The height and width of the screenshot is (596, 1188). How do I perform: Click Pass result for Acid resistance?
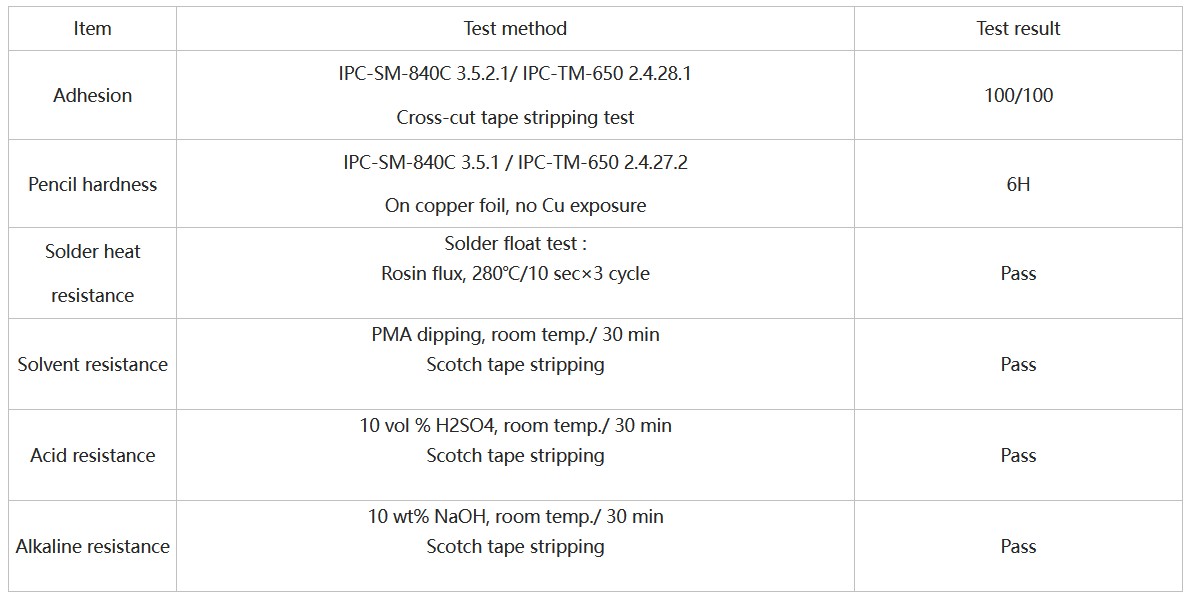pyautogui.click(x=1018, y=455)
